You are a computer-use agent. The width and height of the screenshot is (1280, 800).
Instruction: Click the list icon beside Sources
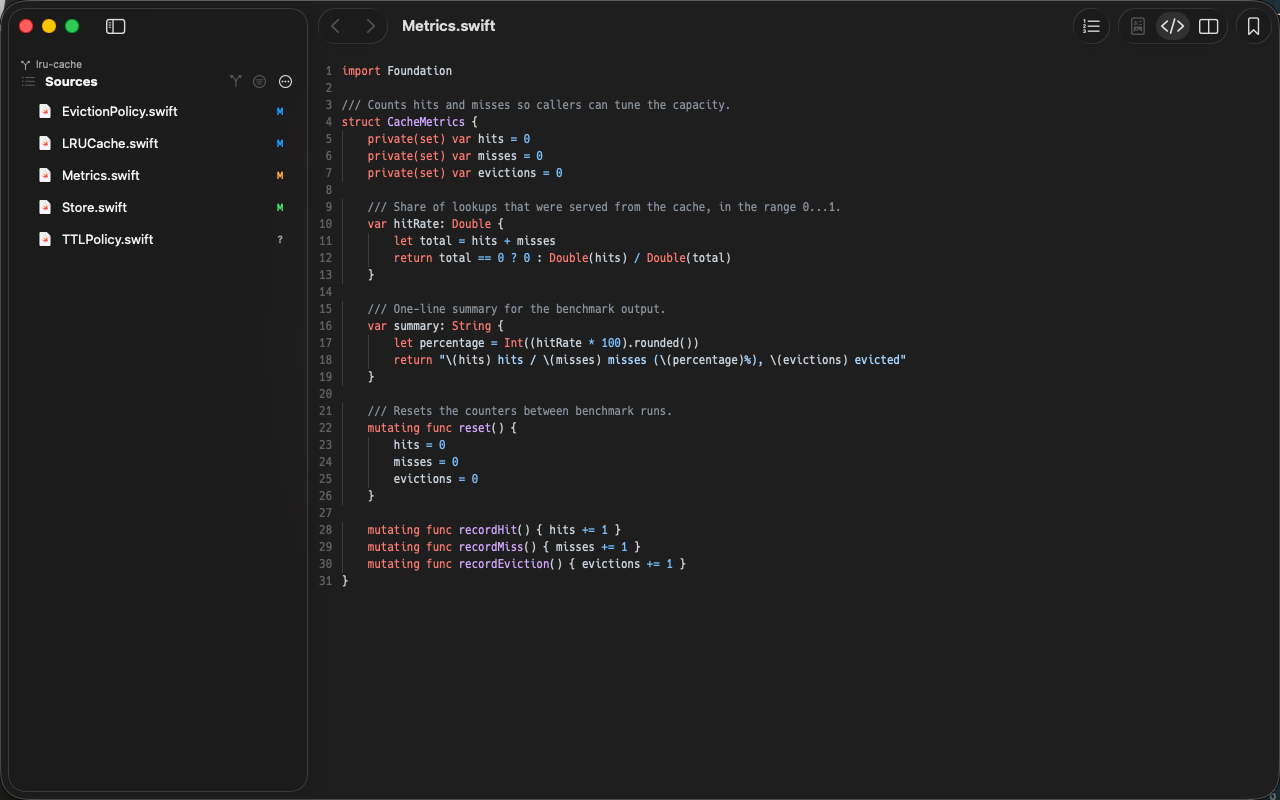point(28,81)
